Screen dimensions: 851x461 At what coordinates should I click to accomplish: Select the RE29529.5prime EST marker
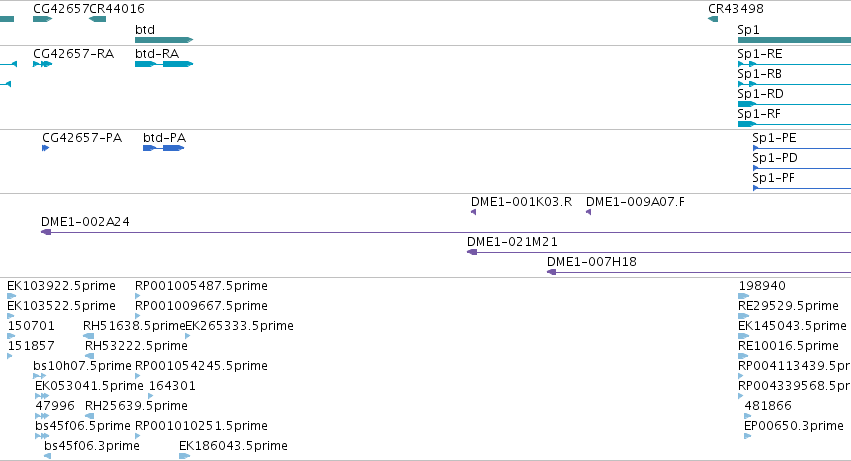tap(743, 316)
